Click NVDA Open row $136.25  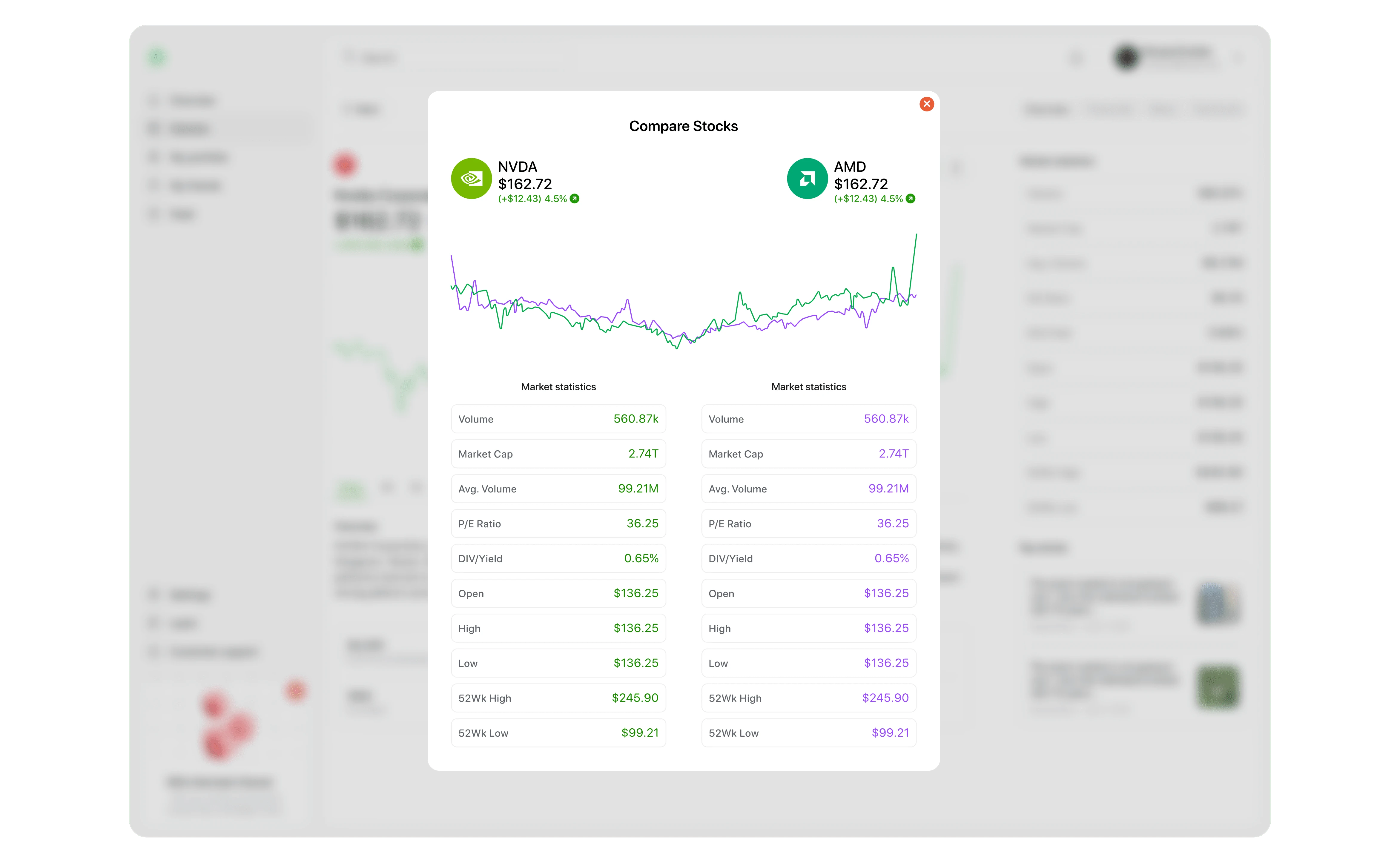[558, 593]
